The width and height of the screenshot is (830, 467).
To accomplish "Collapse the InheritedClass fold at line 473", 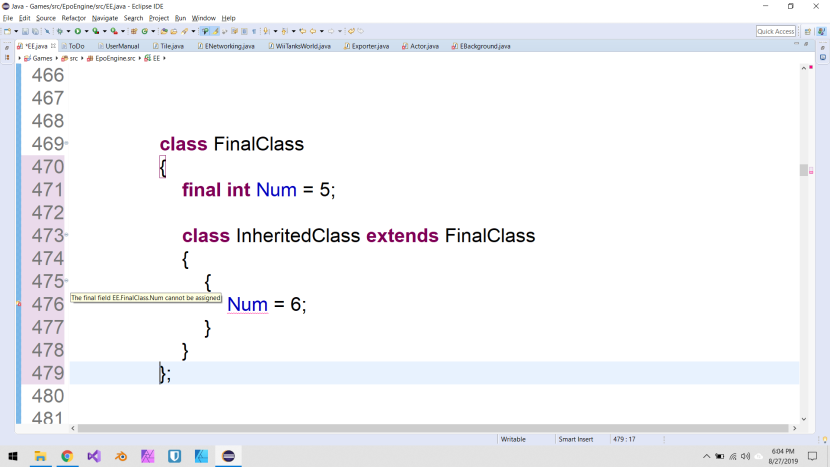I will coord(66,236).
